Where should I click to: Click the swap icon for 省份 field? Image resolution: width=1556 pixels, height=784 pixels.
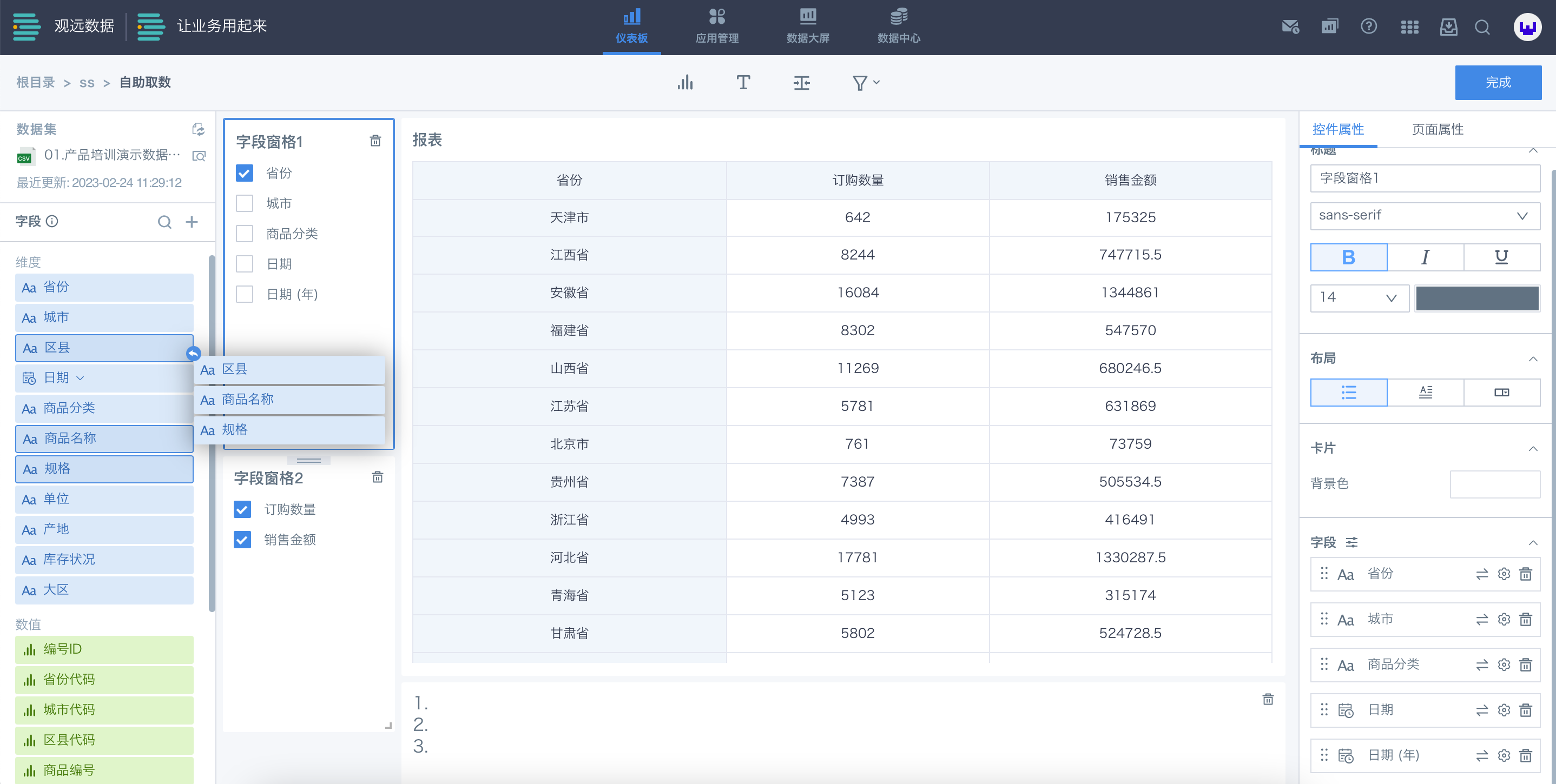point(1482,574)
